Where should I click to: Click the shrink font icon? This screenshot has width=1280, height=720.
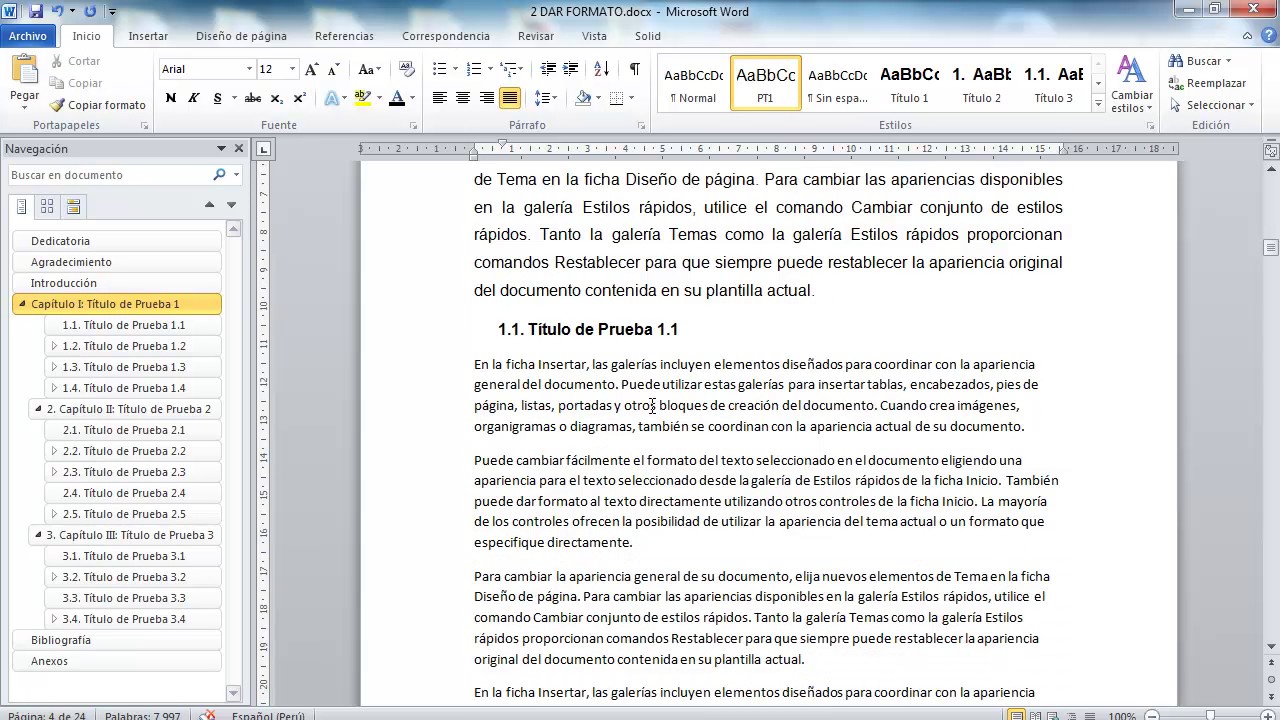[x=333, y=69]
